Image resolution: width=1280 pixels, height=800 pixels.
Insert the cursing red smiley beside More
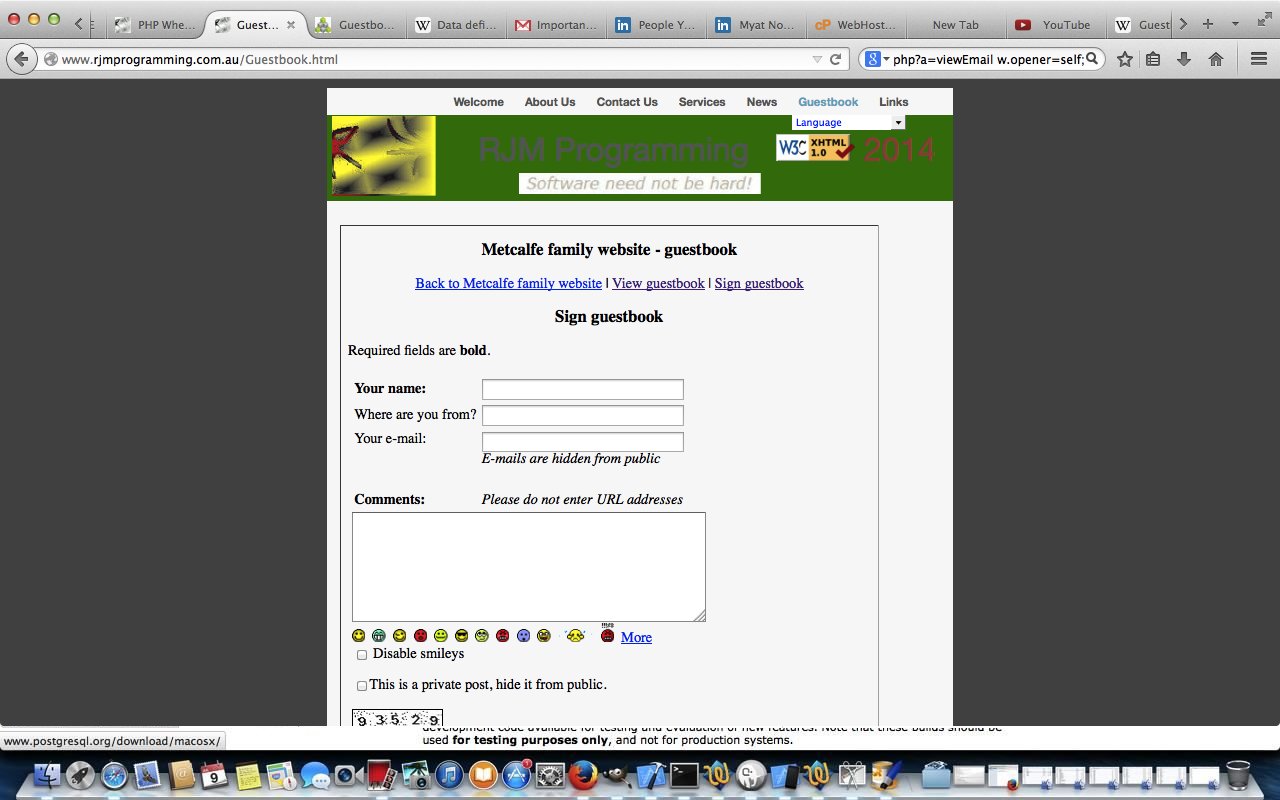[x=607, y=634]
